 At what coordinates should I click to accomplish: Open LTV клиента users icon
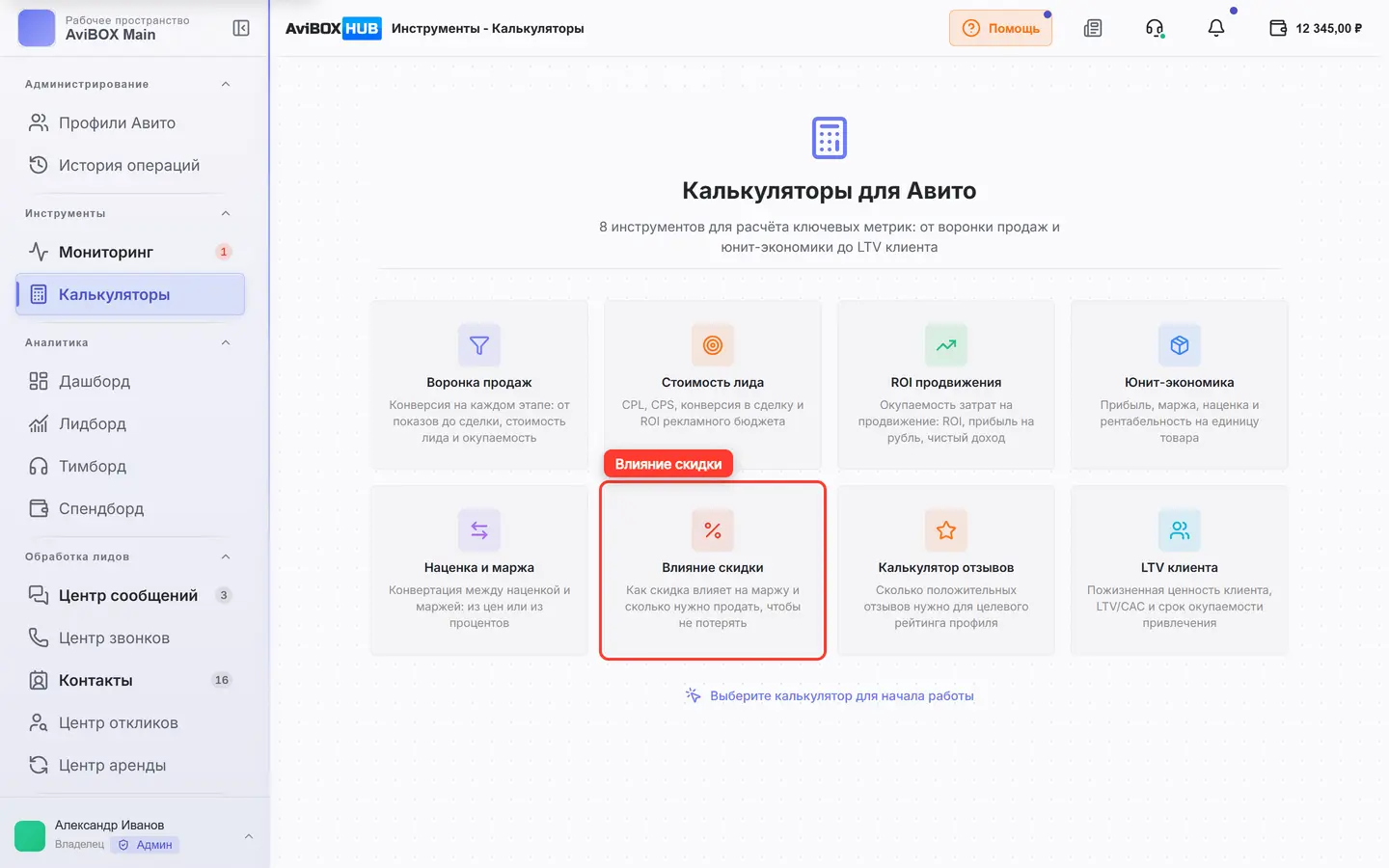tap(1180, 530)
